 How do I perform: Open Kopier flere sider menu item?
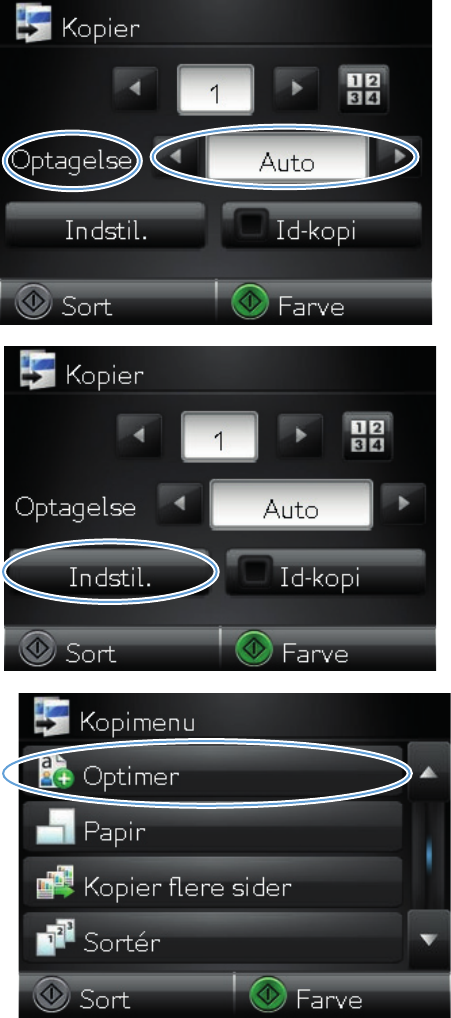tap(212, 885)
